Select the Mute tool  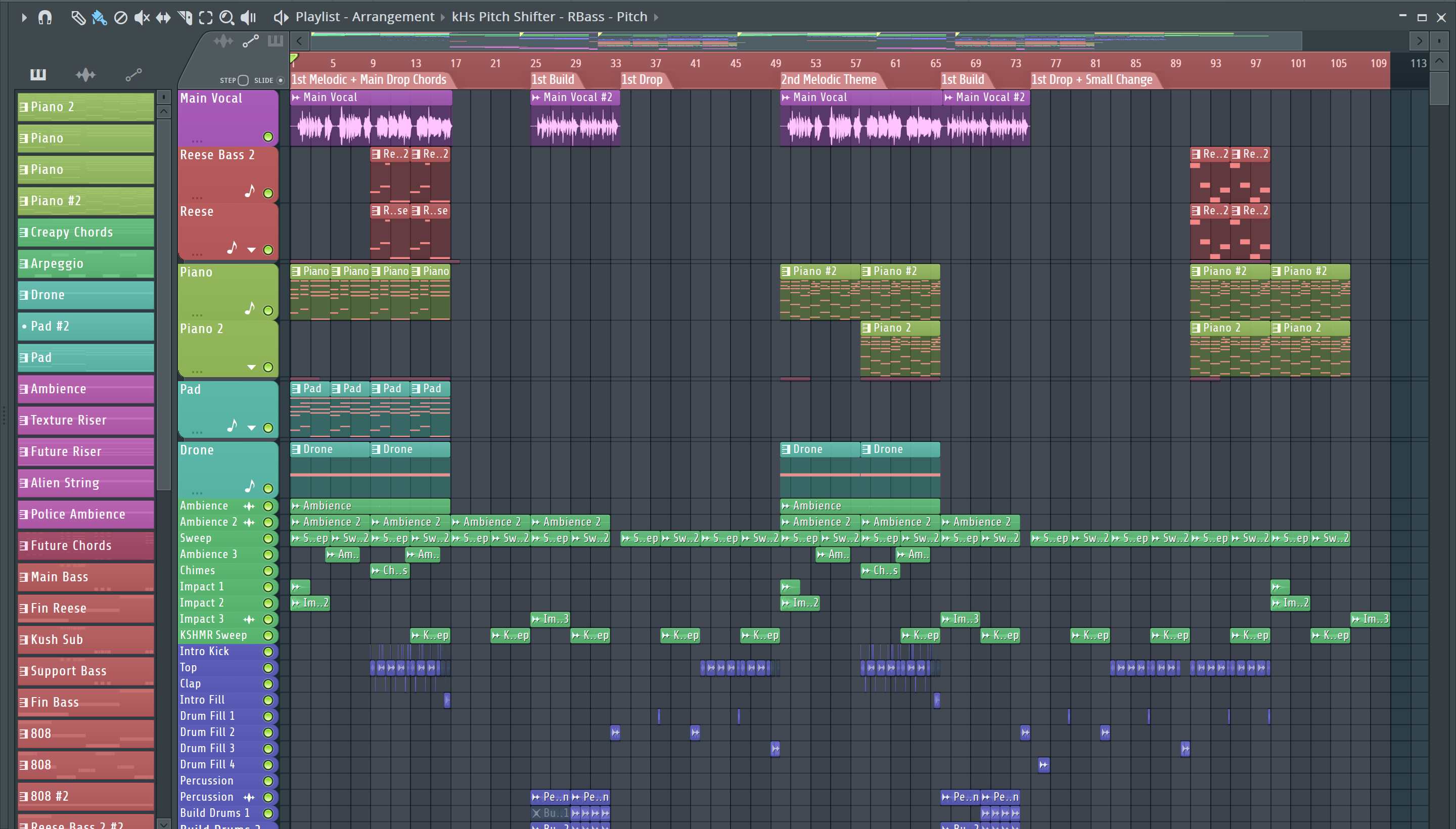point(142,18)
